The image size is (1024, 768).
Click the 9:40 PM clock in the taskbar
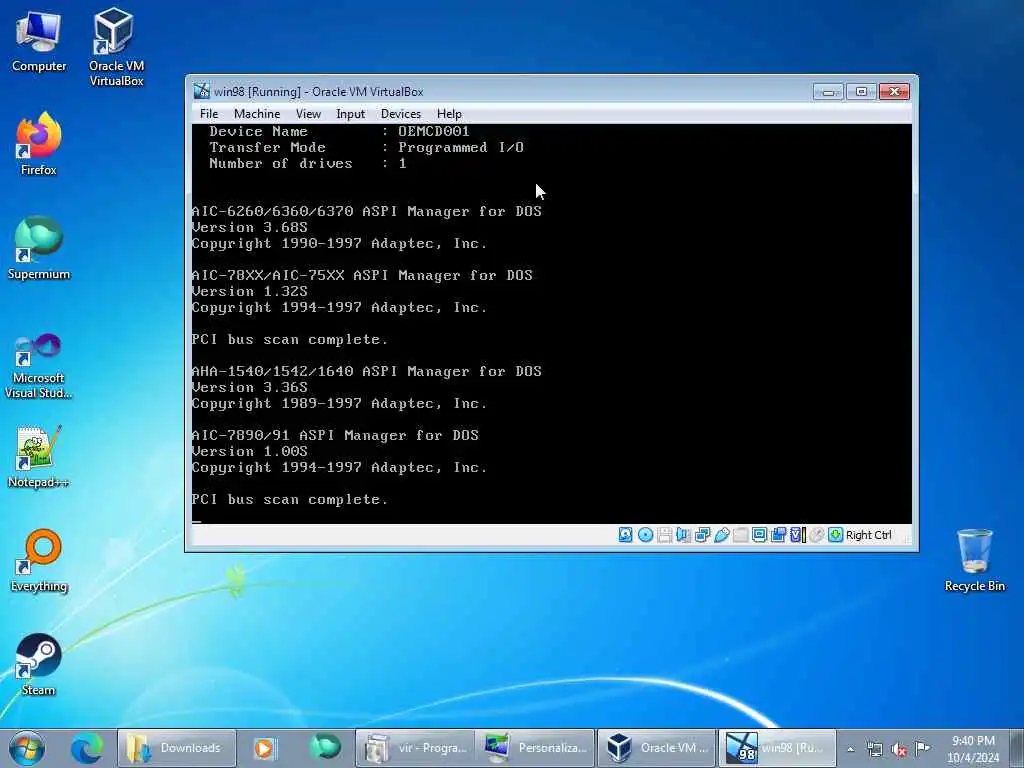(x=973, y=748)
